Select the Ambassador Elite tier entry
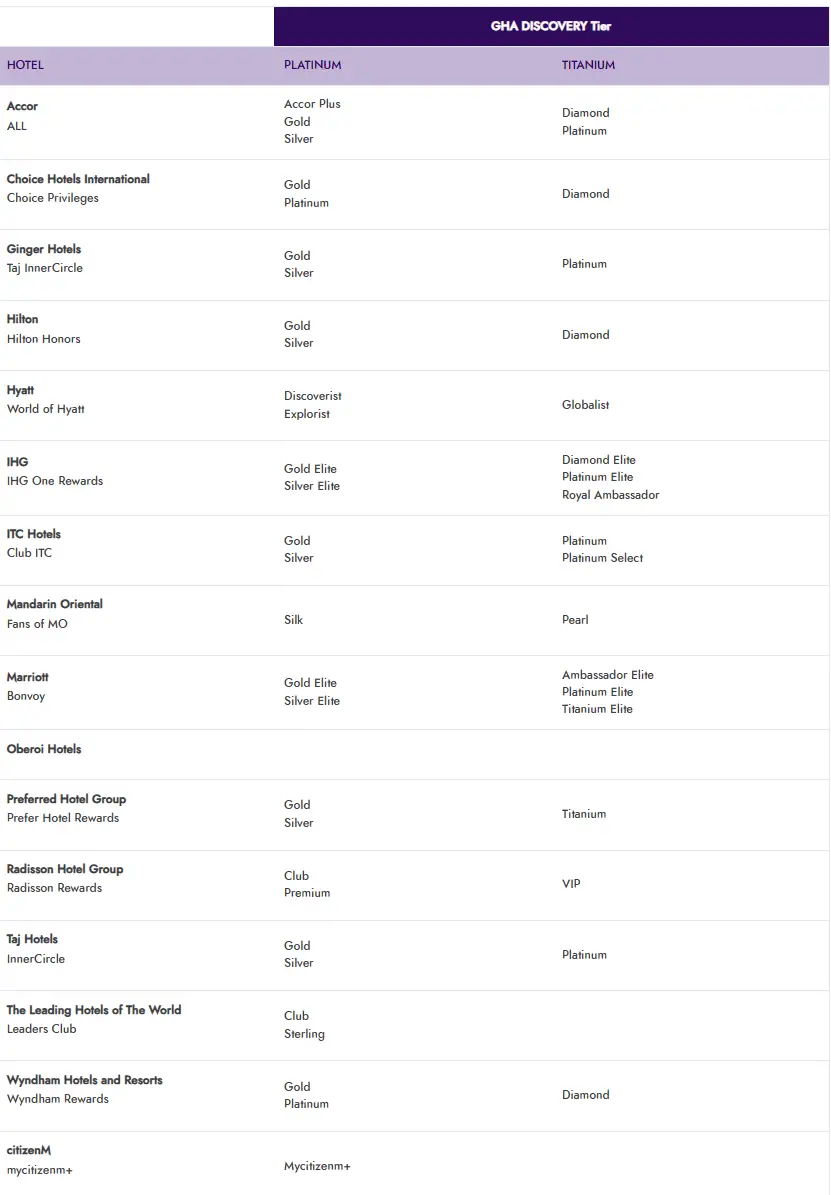 [x=607, y=675]
